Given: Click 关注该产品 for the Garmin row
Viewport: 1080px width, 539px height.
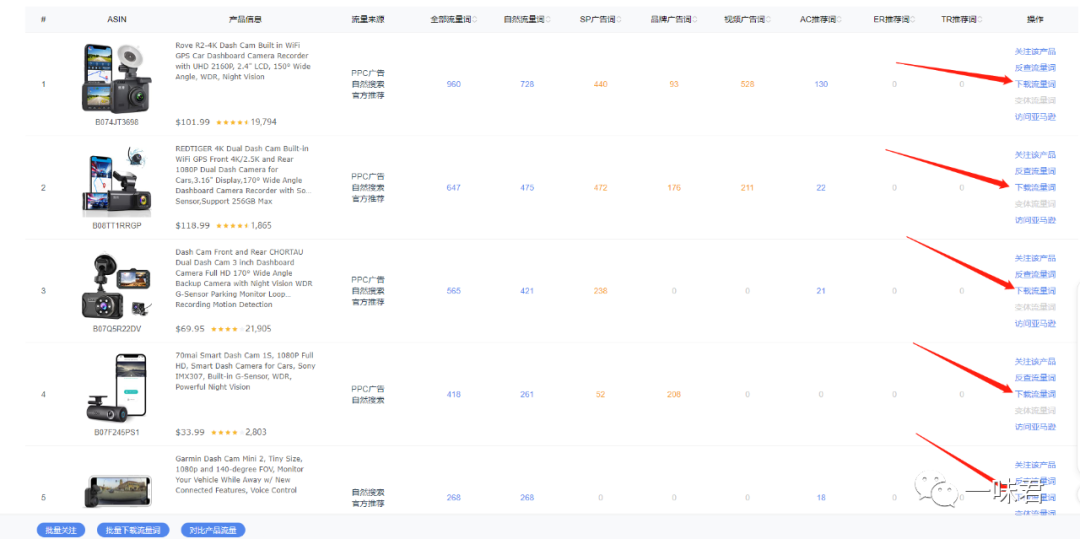Looking at the screenshot, I should (1035, 465).
